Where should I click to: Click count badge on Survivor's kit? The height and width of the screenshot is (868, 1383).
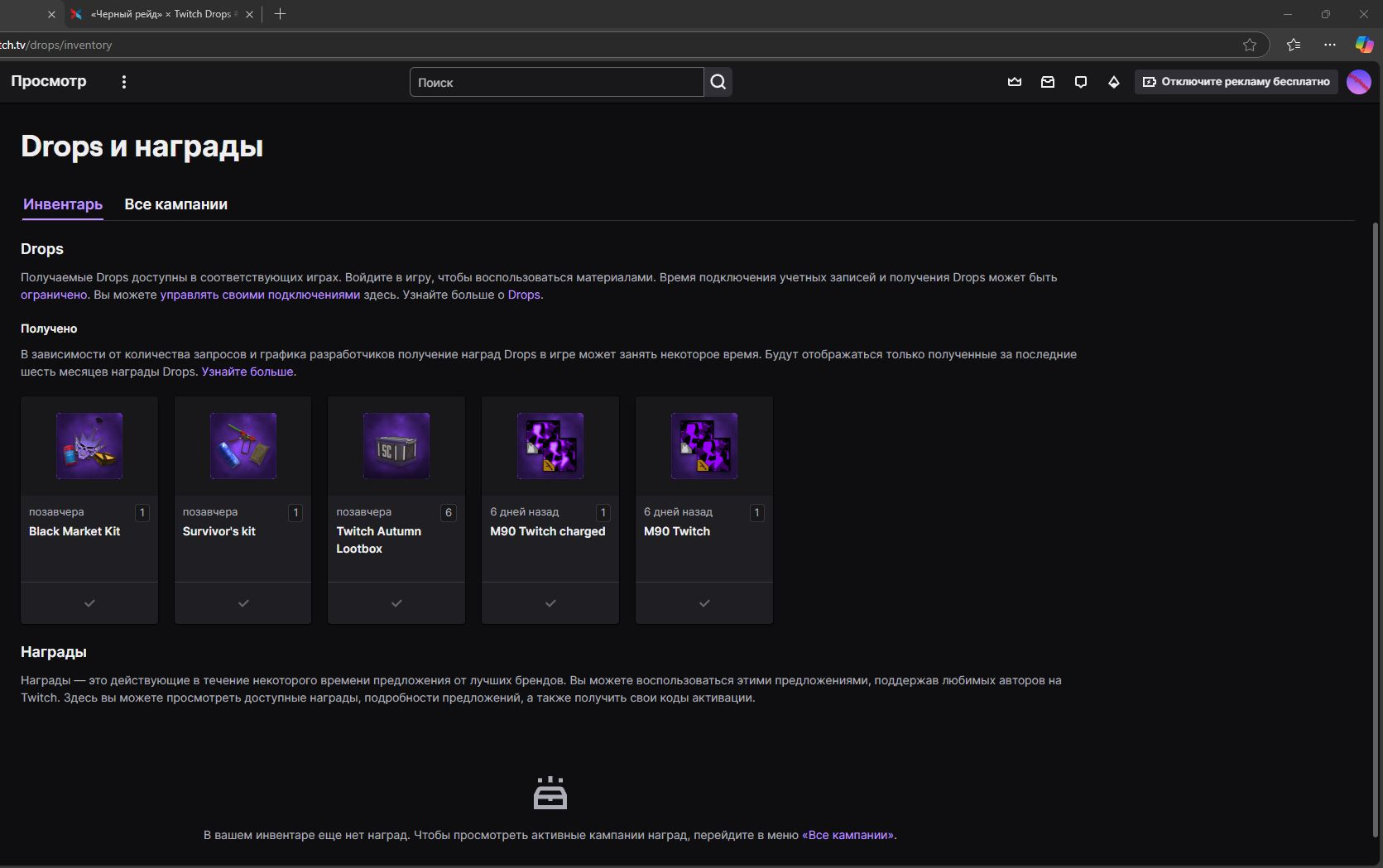point(295,513)
